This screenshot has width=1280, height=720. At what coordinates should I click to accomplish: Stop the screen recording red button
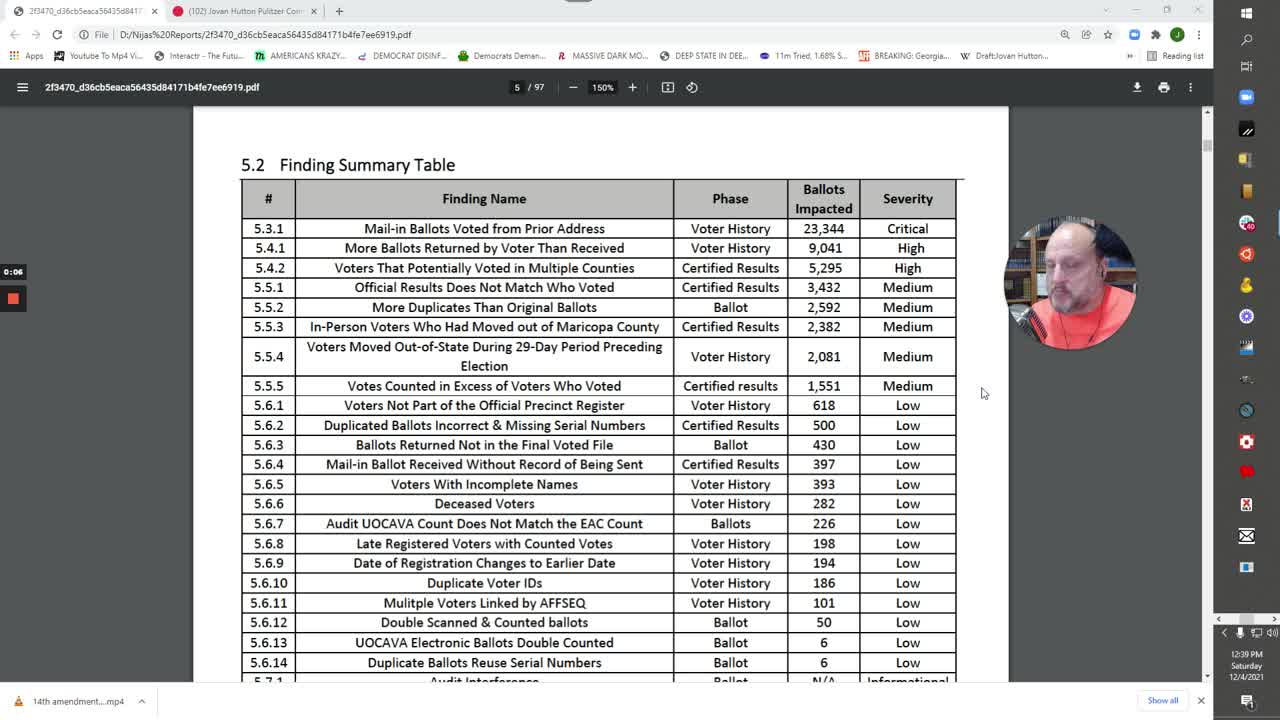[13, 299]
